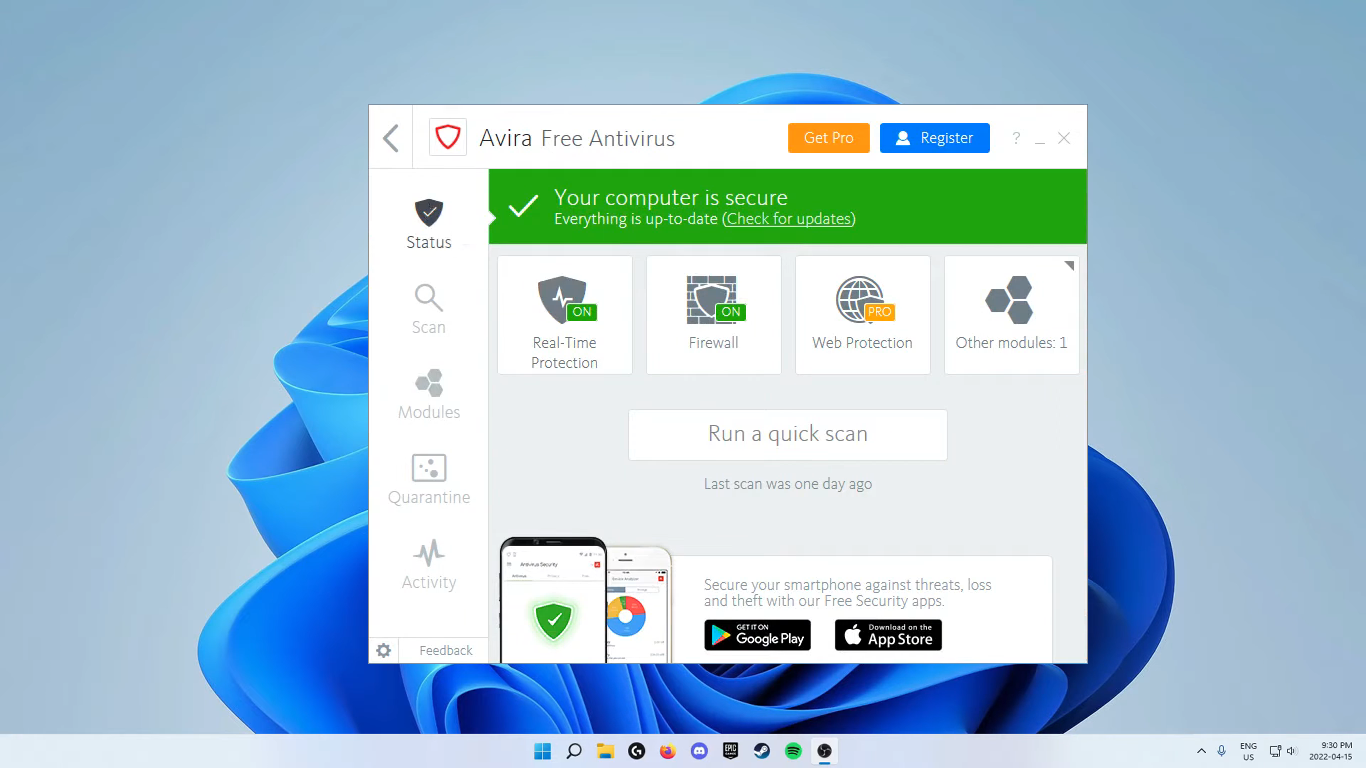Open the Web Protection PRO tile
This screenshot has height=768, width=1366.
[x=863, y=315]
